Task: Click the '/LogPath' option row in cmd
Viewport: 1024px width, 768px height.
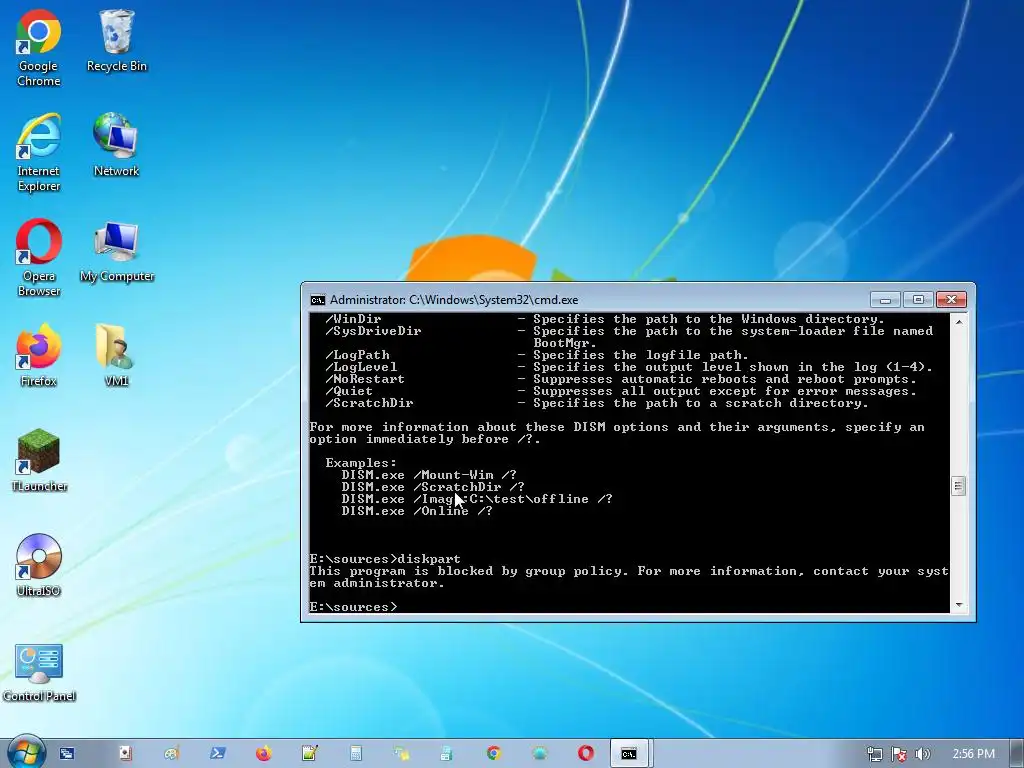Action: tap(537, 355)
